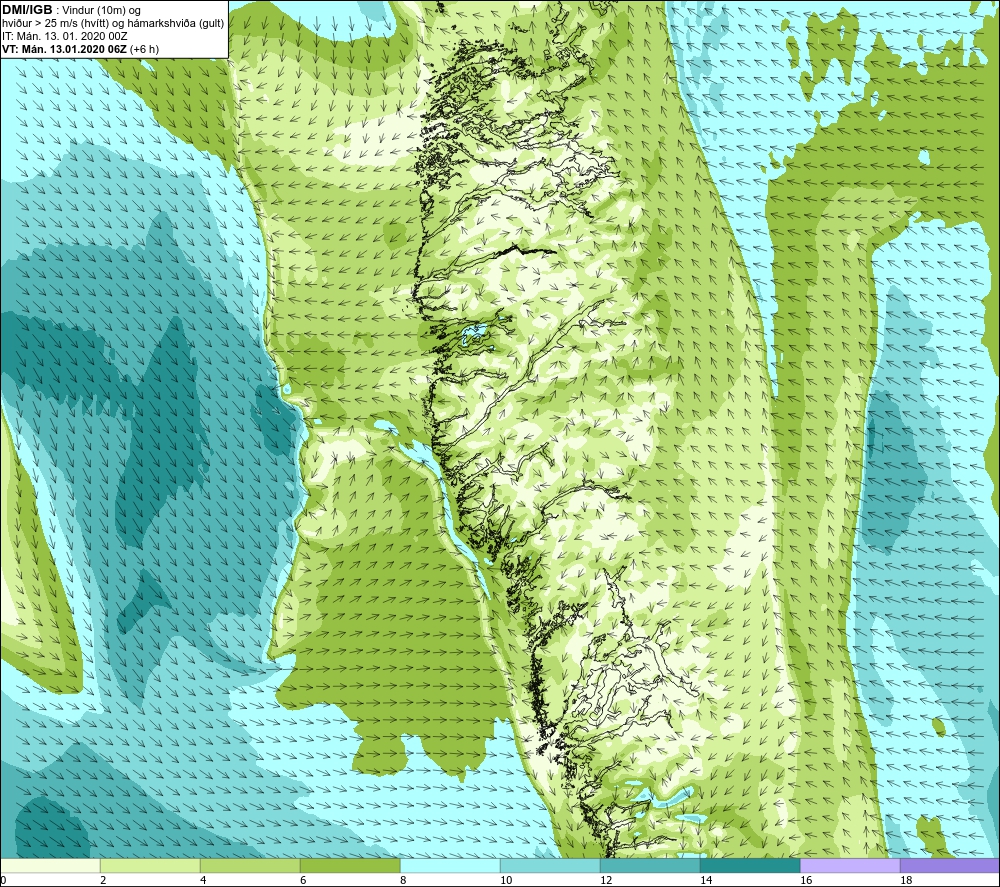Image resolution: width=1000 pixels, height=887 pixels.
Task: Select the teal 10–12 legend swatch
Action: [550, 865]
